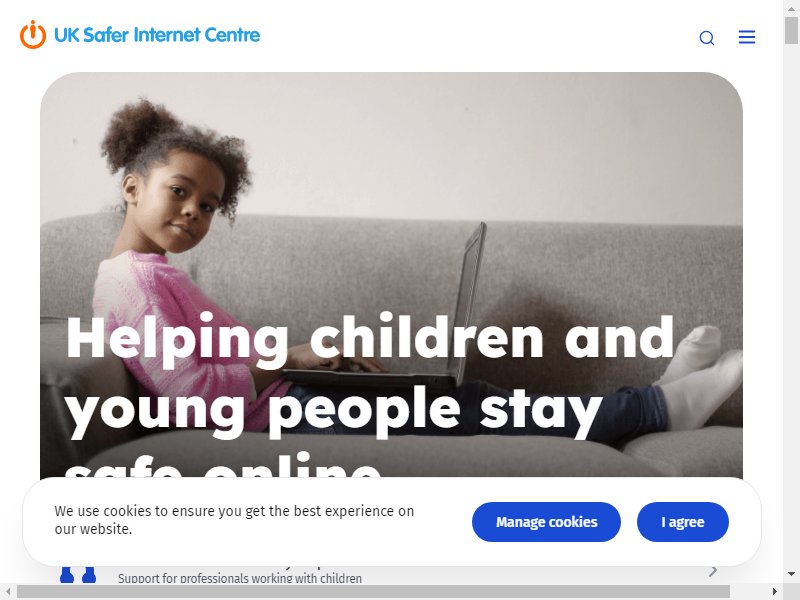800x600 pixels.
Task: Click the horizontal scrollbar track right of the thumb
Action: pyautogui.click(x=748, y=592)
